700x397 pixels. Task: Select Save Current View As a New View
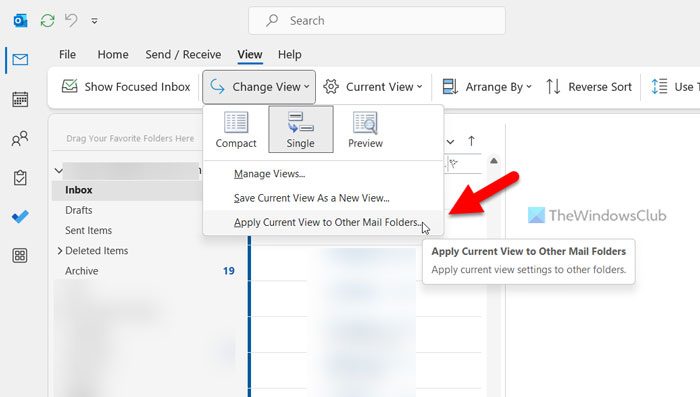click(324, 198)
